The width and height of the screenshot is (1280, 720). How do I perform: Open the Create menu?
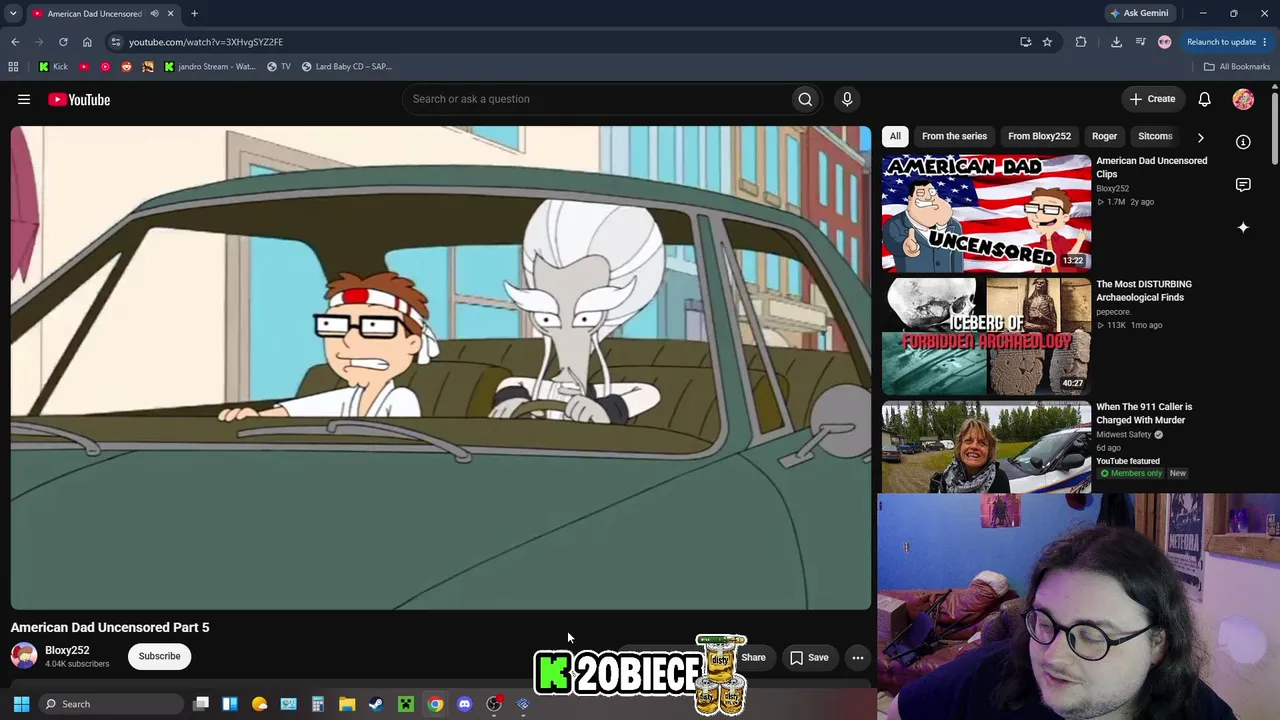1152,99
